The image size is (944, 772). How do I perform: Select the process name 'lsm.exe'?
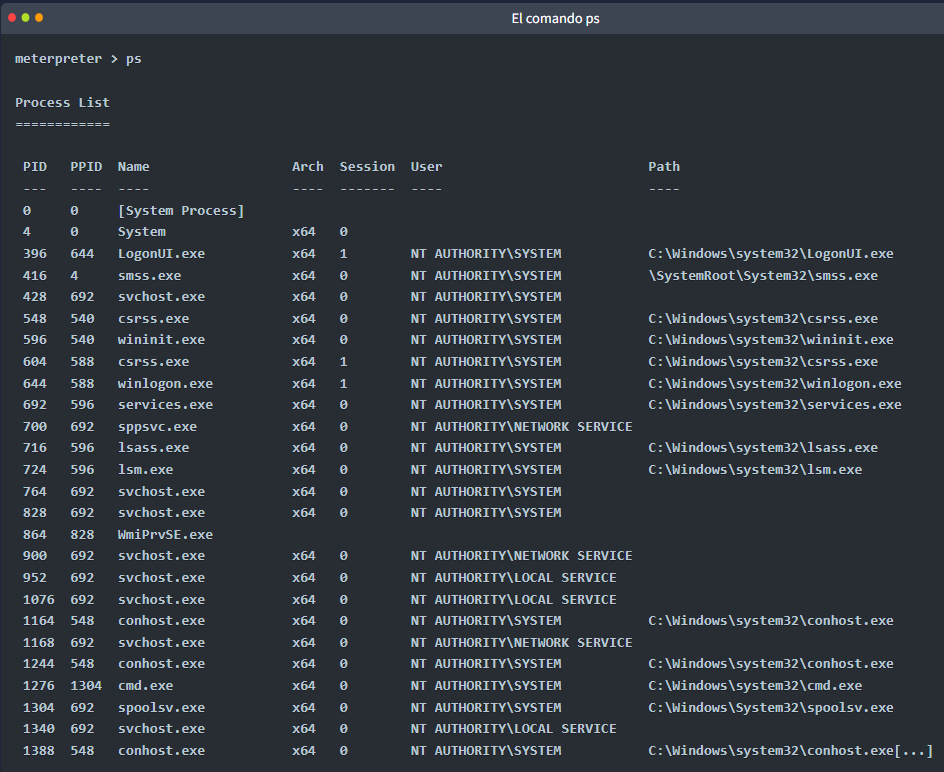(146, 470)
